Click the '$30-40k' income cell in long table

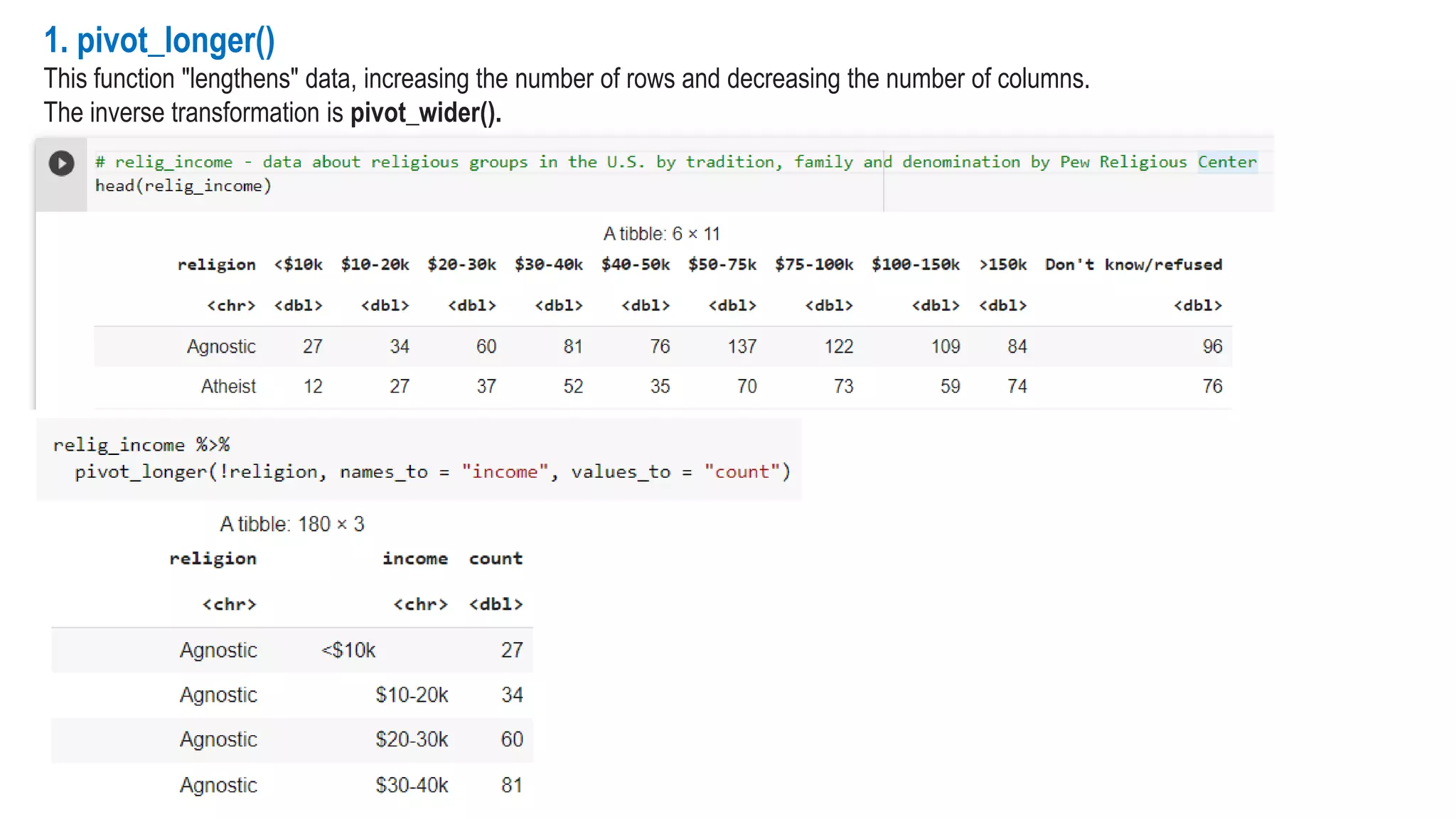(x=412, y=786)
